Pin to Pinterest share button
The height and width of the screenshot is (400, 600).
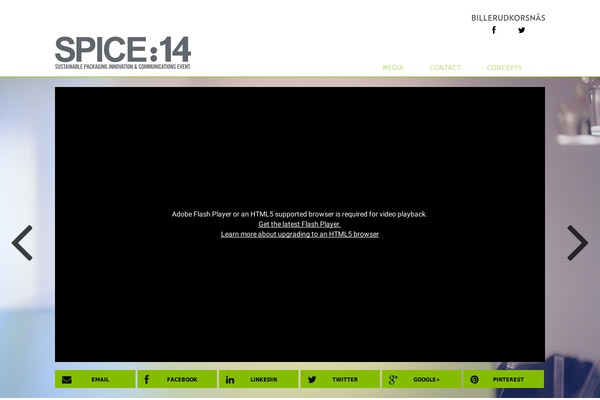pyautogui.click(x=504, y=379)
